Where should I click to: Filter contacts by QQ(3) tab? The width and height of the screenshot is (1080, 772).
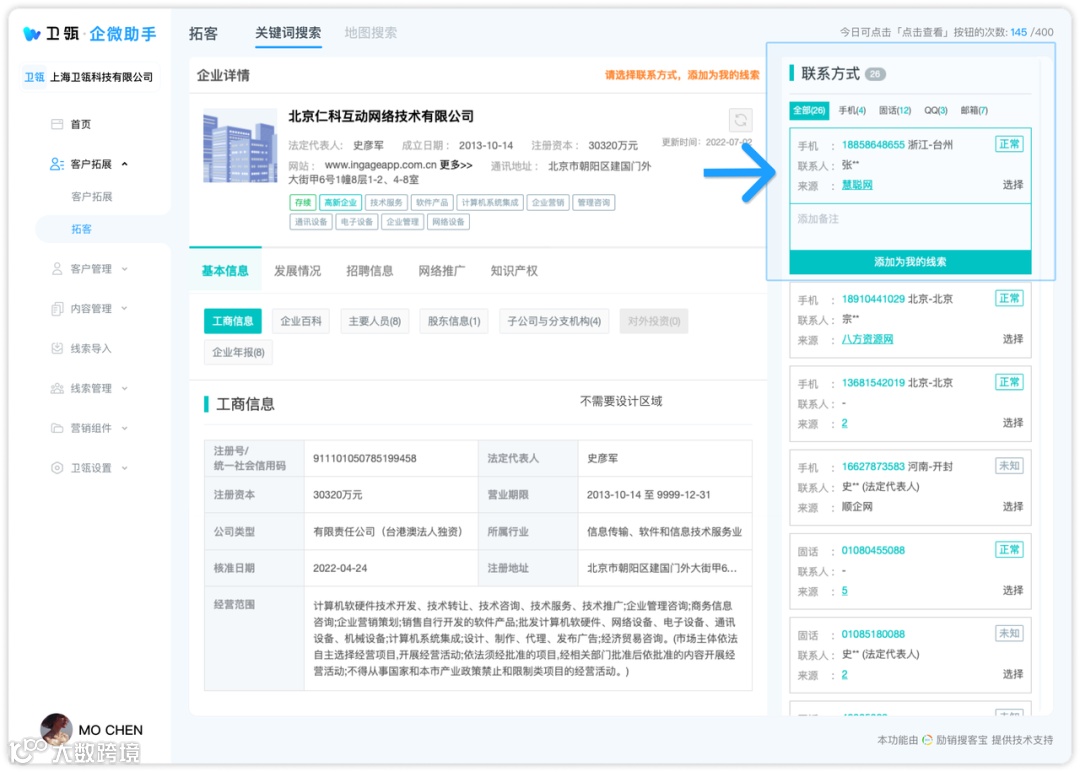935,110
